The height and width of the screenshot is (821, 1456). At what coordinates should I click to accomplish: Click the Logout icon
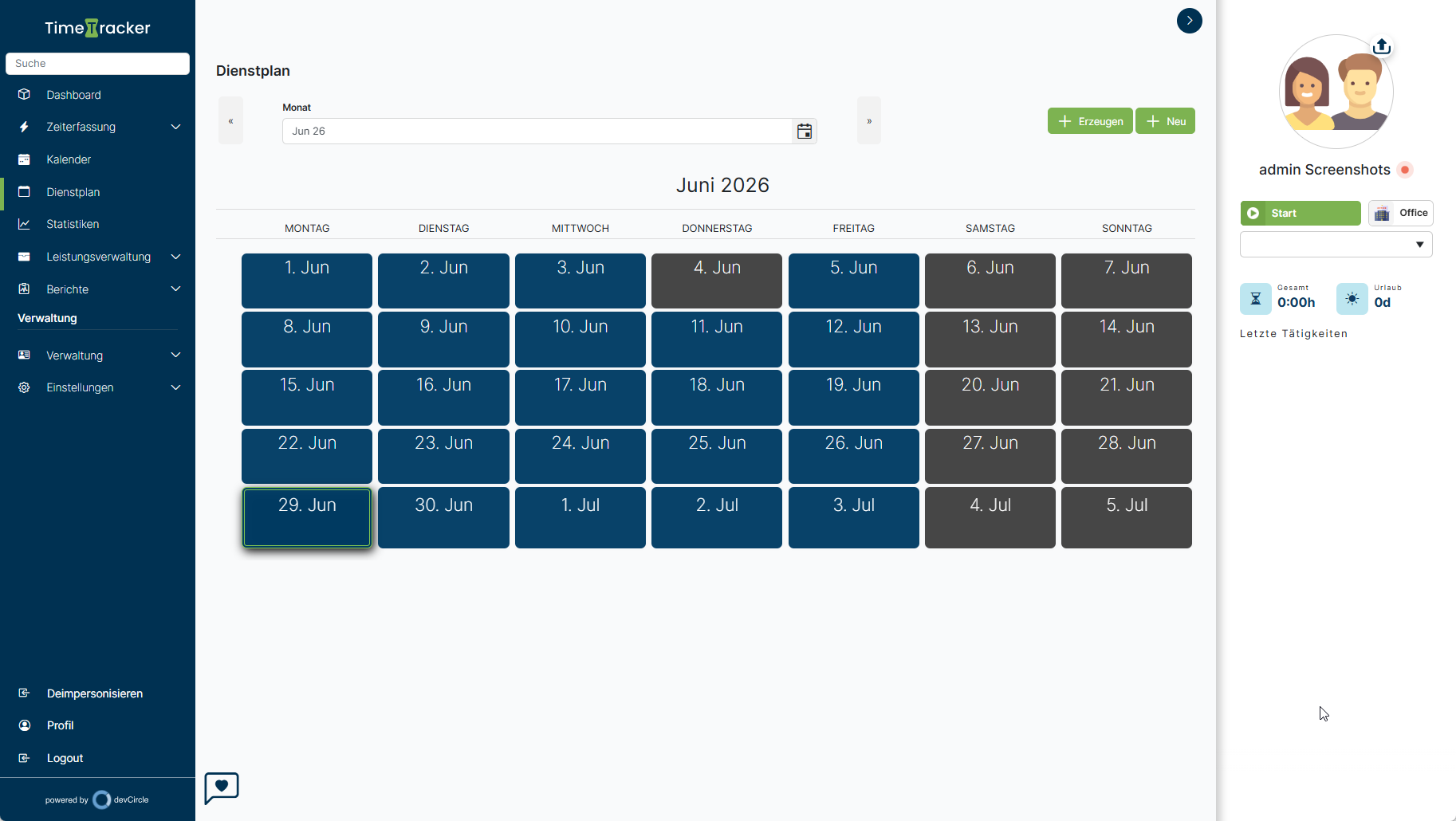pyautogui.click(x=24, y=758)
